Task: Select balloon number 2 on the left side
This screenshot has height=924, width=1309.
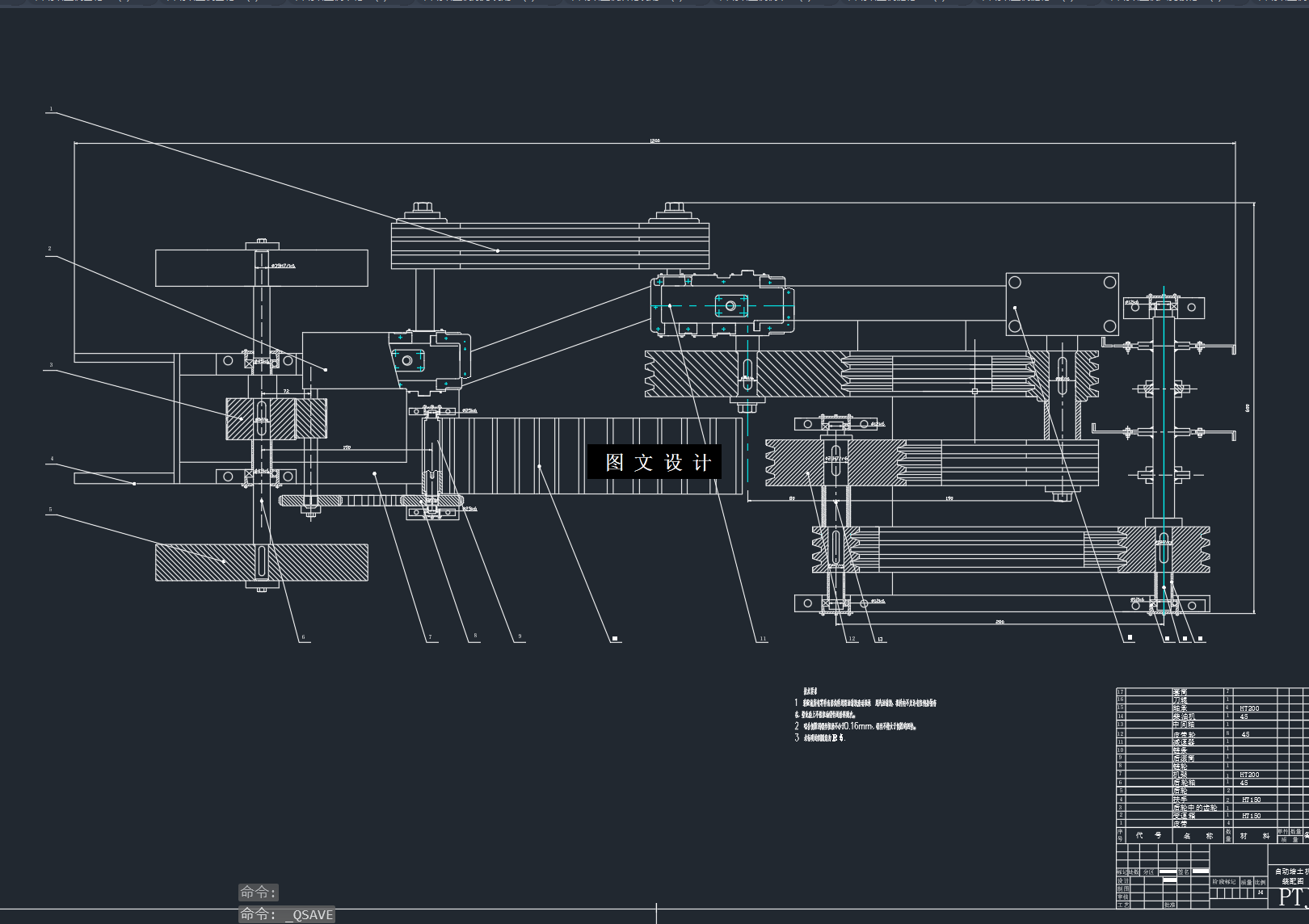Action: point(49,249)
